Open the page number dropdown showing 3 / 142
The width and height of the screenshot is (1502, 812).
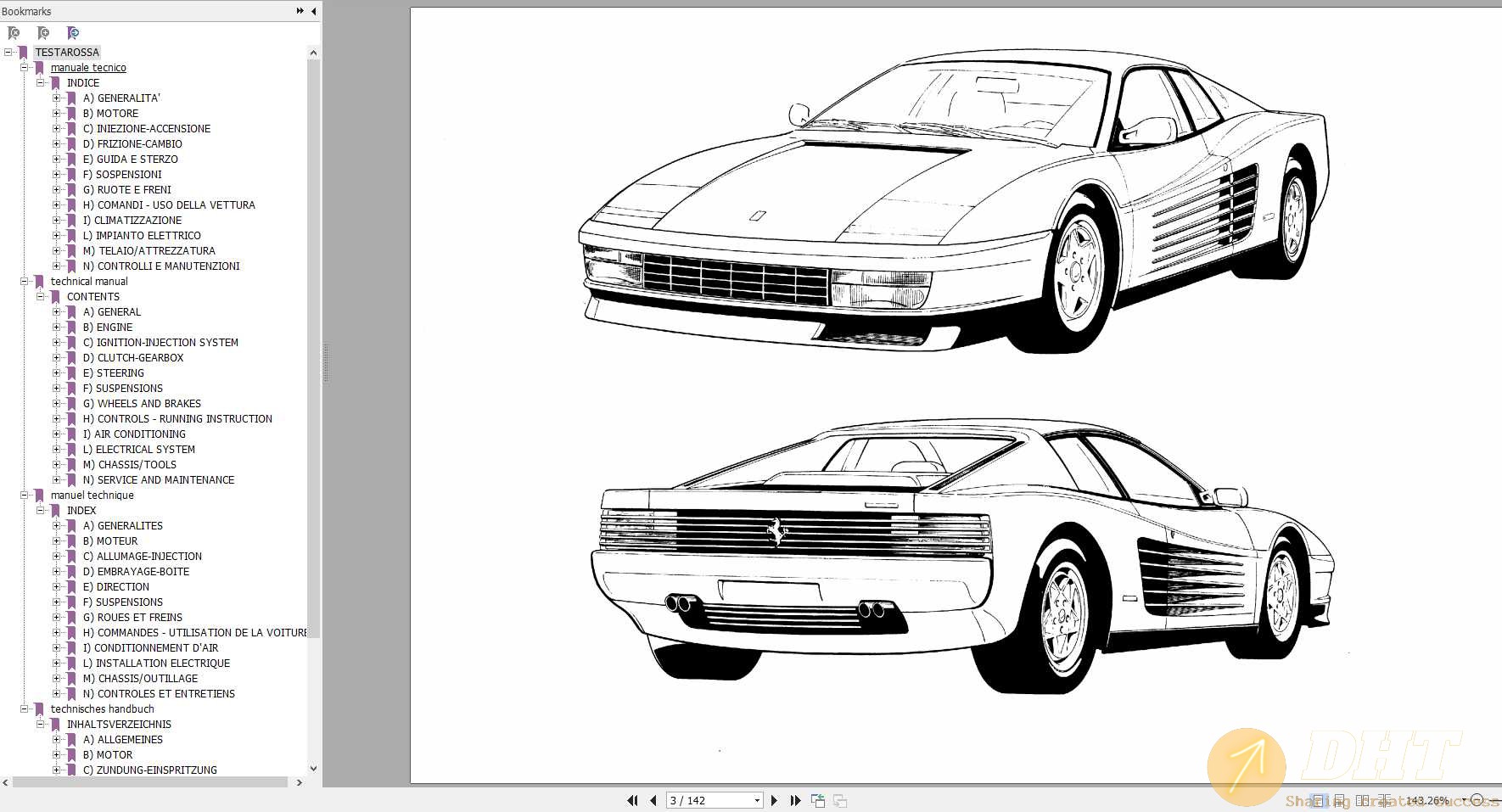click(757, 800)
